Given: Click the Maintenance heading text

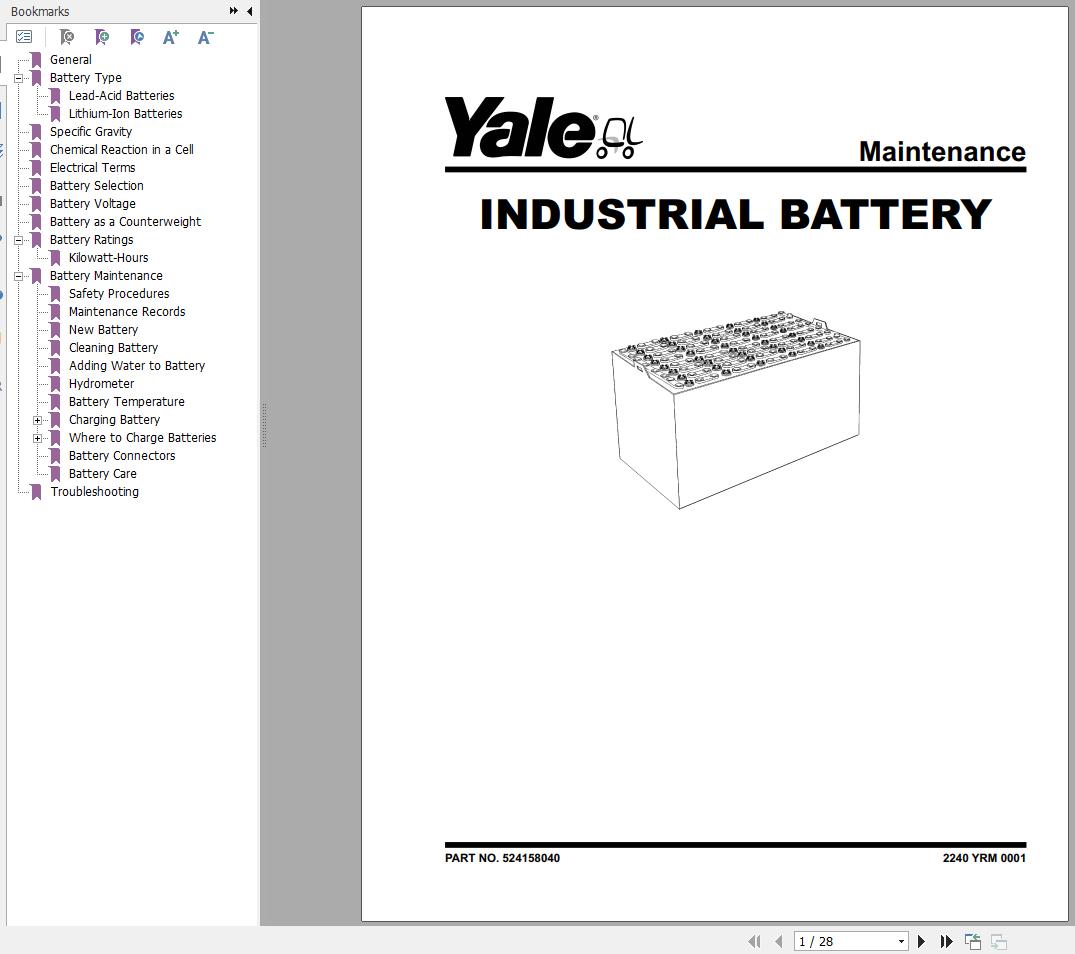Looking at the screenshot, I should pos(942,151).
